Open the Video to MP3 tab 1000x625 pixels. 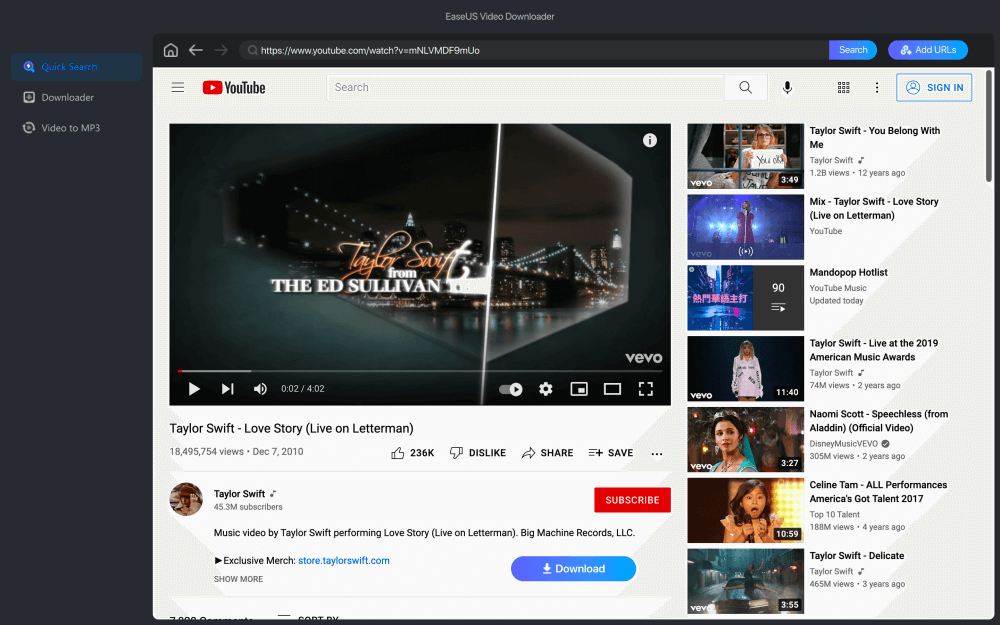coord(70,128)
